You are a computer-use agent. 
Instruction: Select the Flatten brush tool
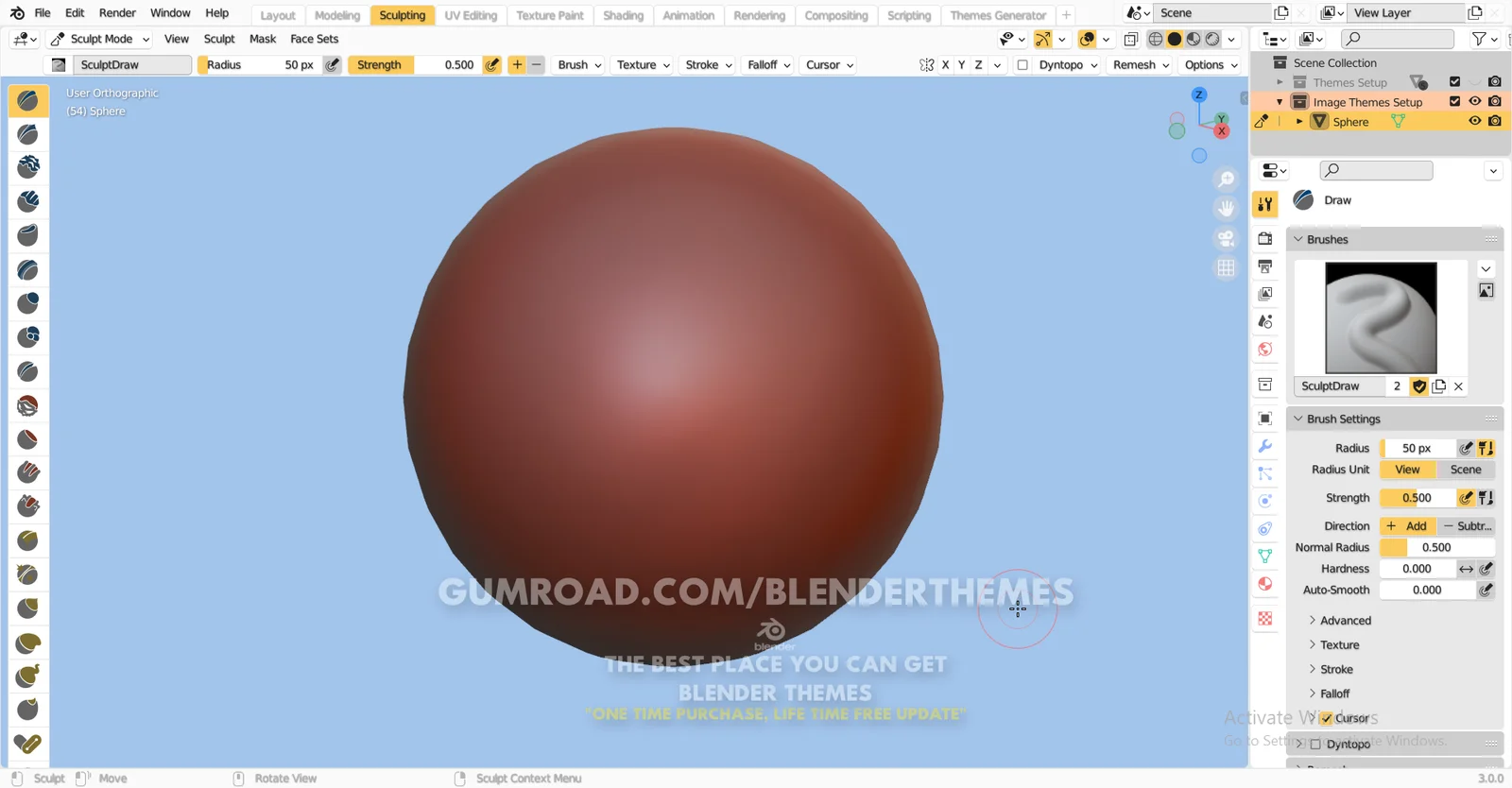tap(28, 439)
